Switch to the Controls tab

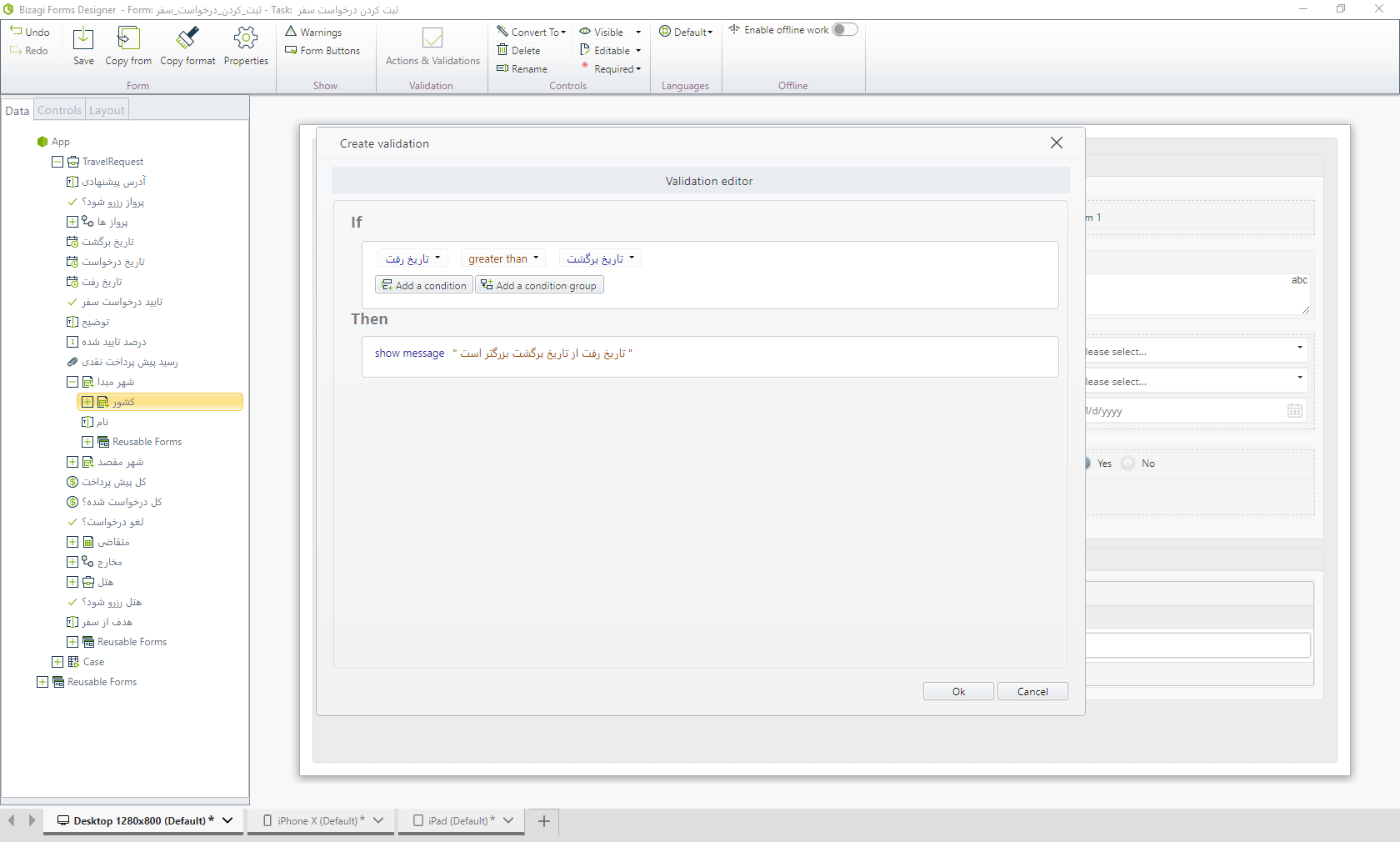coord(59,110)
